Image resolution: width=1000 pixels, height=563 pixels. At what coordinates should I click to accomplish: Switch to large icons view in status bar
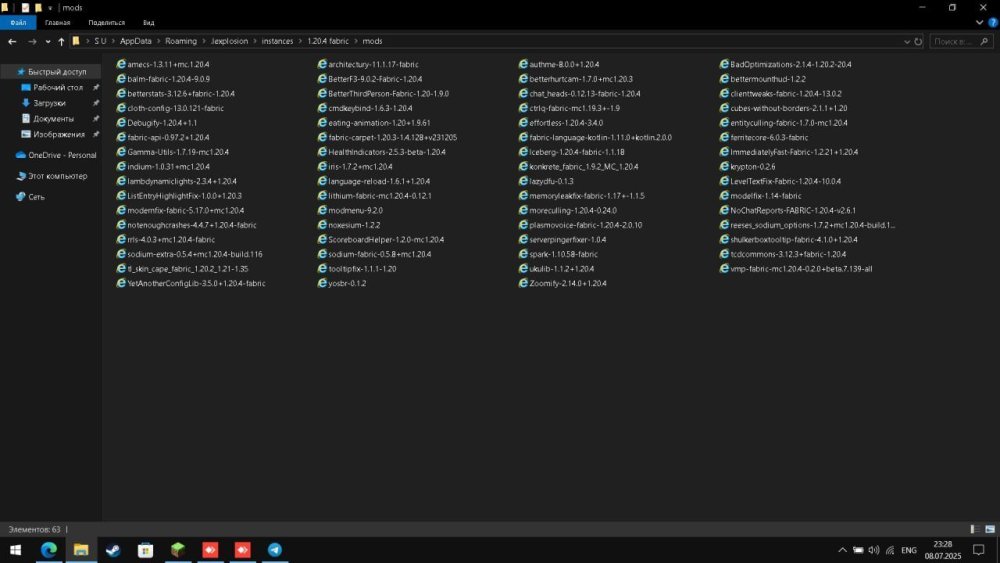tap(990, 529)
